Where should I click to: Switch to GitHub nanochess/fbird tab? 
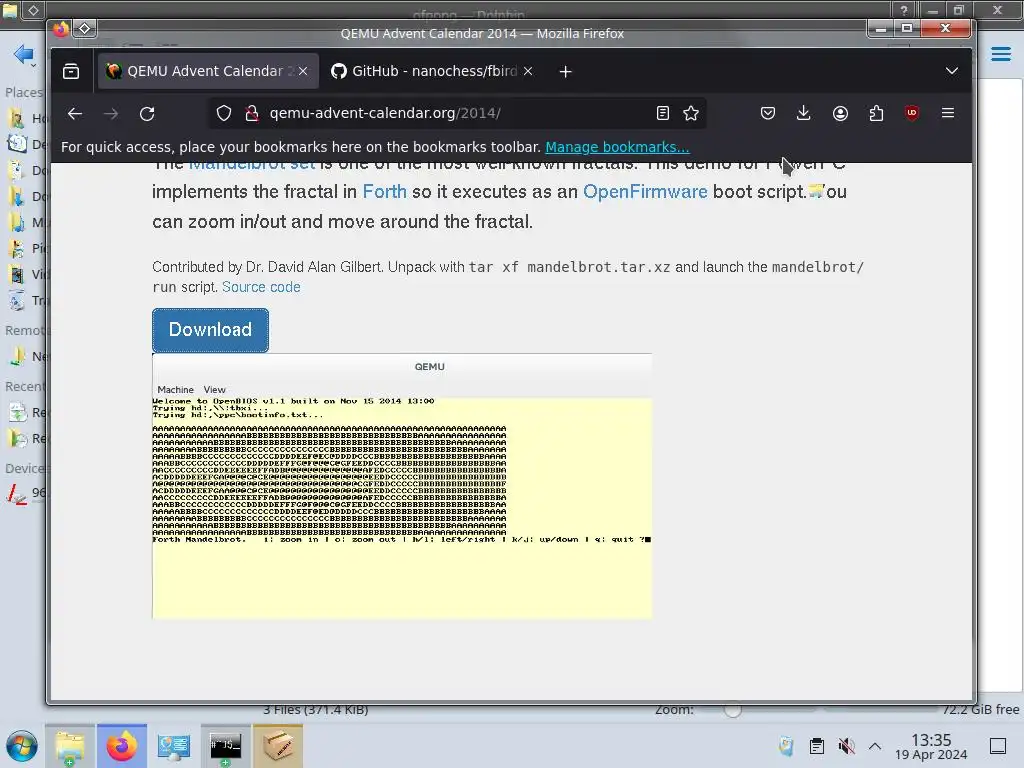433,71
